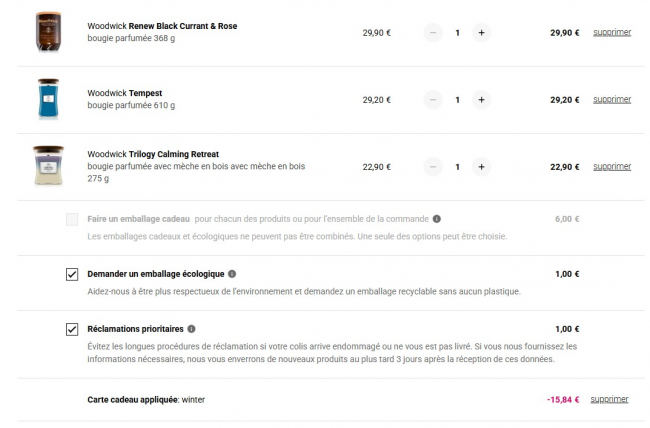Uncheck Demander un emballage écologique
Screen dimensions: 650x428
click(x=72, y=274)
